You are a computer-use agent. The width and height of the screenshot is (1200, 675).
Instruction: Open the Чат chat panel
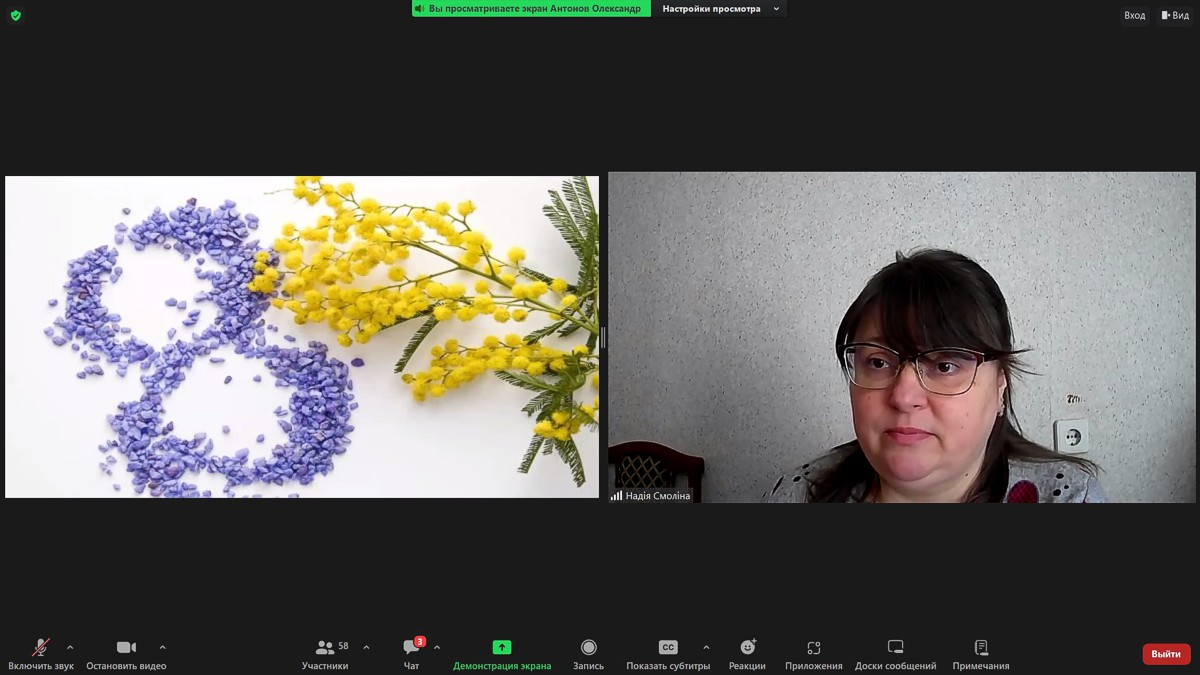point(412,654)
